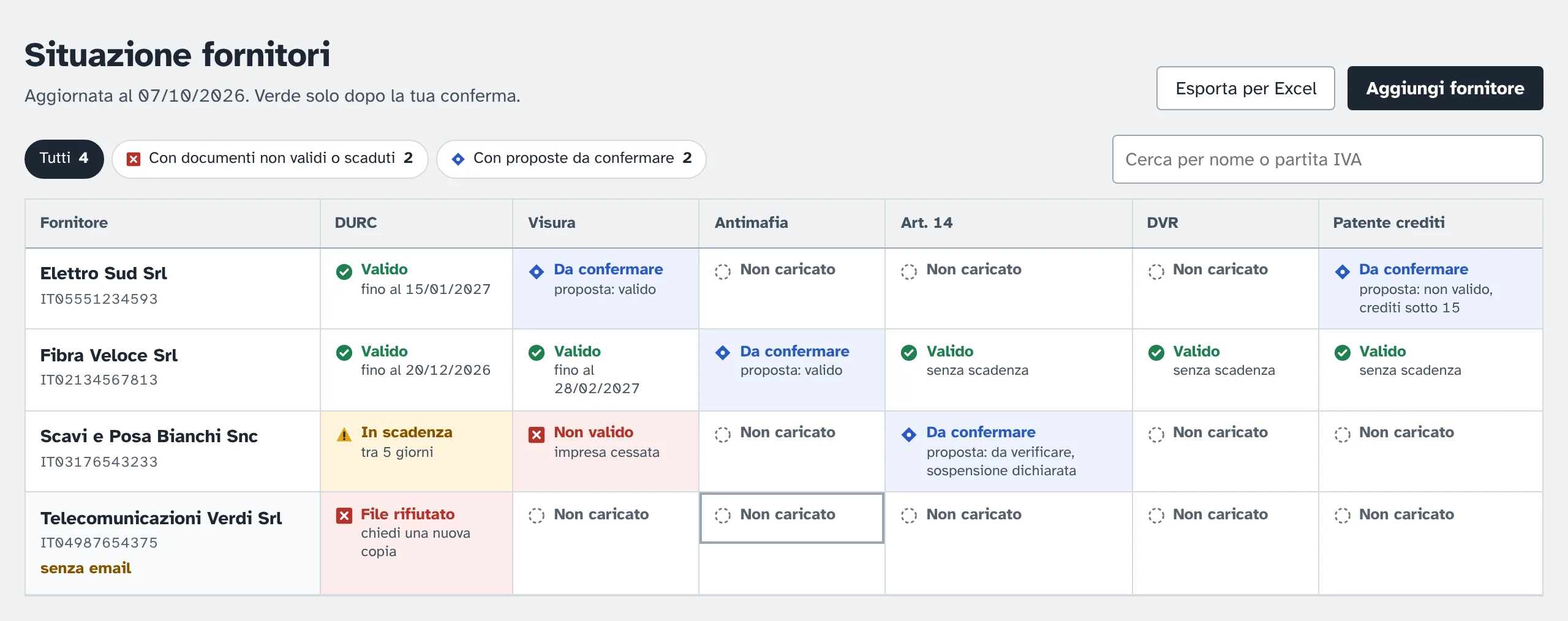Click VAT number IT03176543233
Screen dimensions: 1568x621
(99, 462)
